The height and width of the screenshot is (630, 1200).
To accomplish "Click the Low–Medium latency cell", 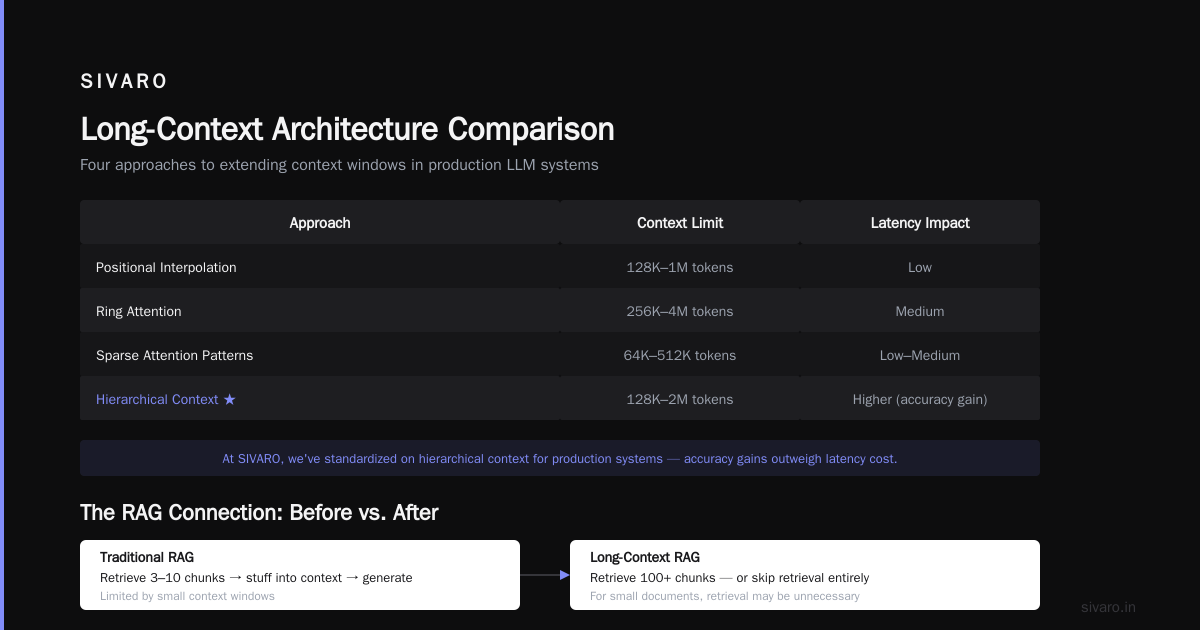I will [x=920, y=355].
